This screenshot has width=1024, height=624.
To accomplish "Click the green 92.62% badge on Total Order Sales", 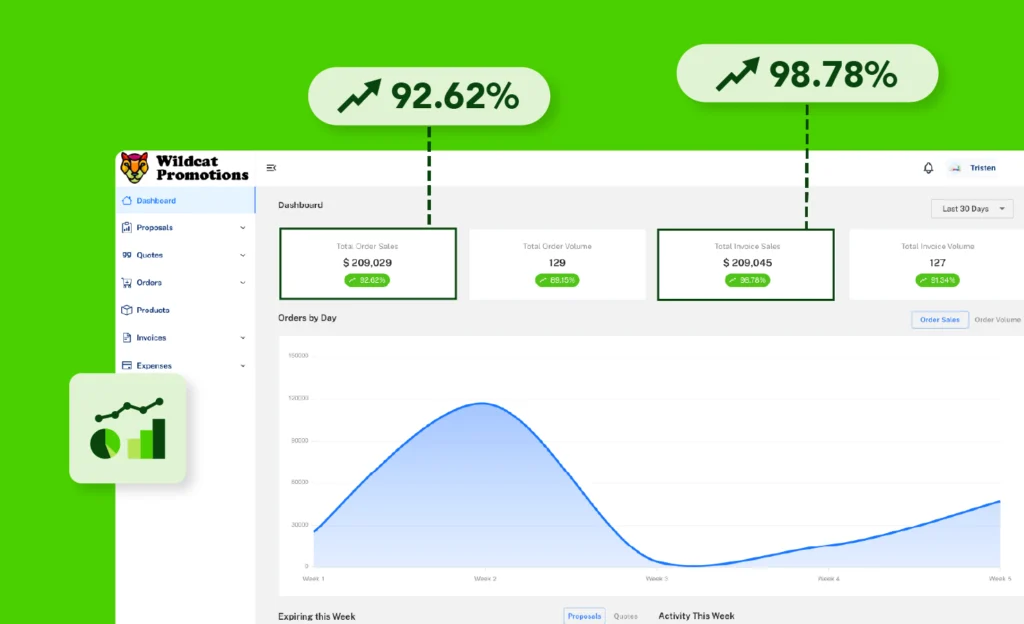I will tap(367, 280).
